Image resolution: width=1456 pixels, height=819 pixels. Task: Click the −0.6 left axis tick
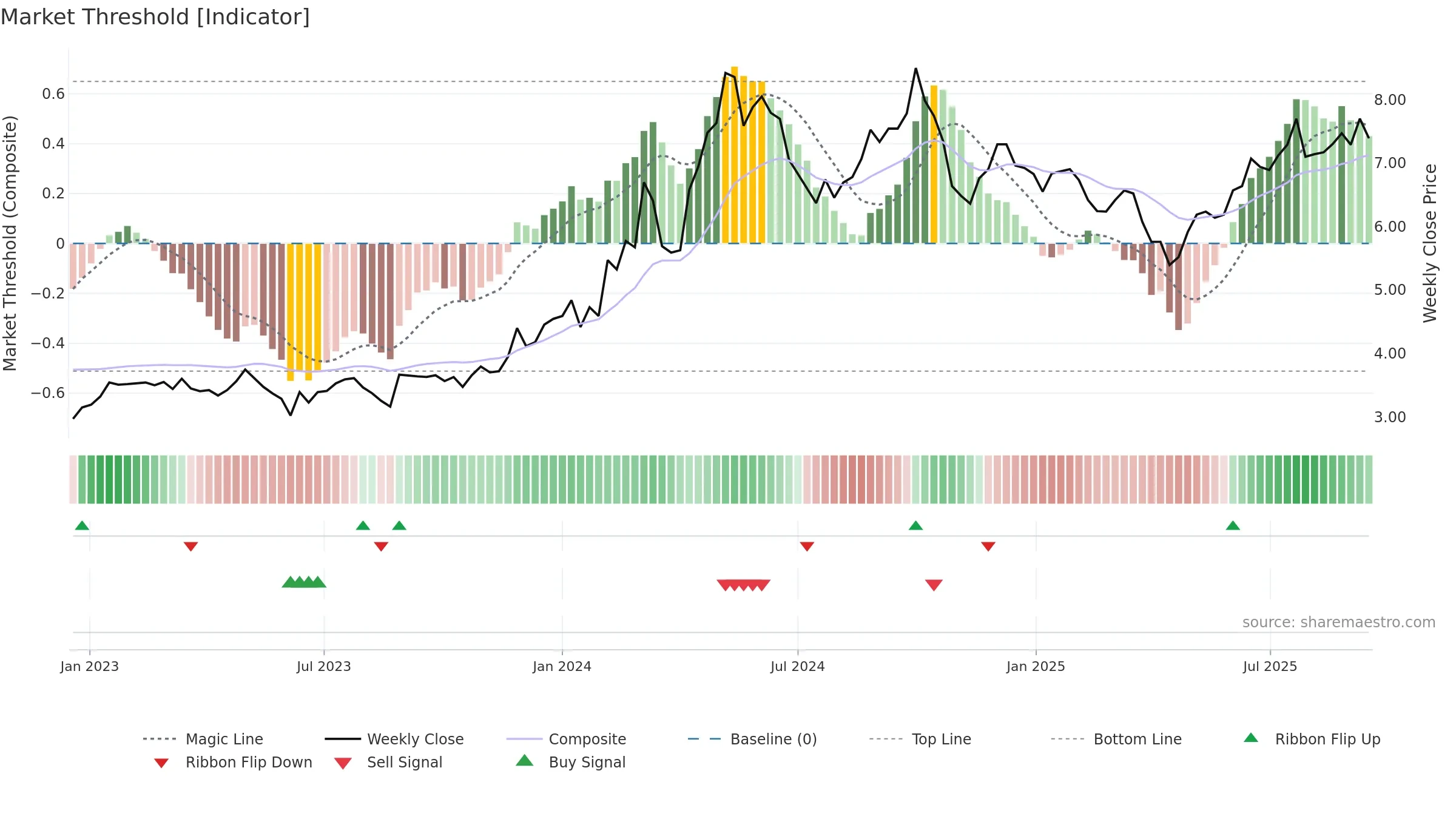click(x=48, y=393)
